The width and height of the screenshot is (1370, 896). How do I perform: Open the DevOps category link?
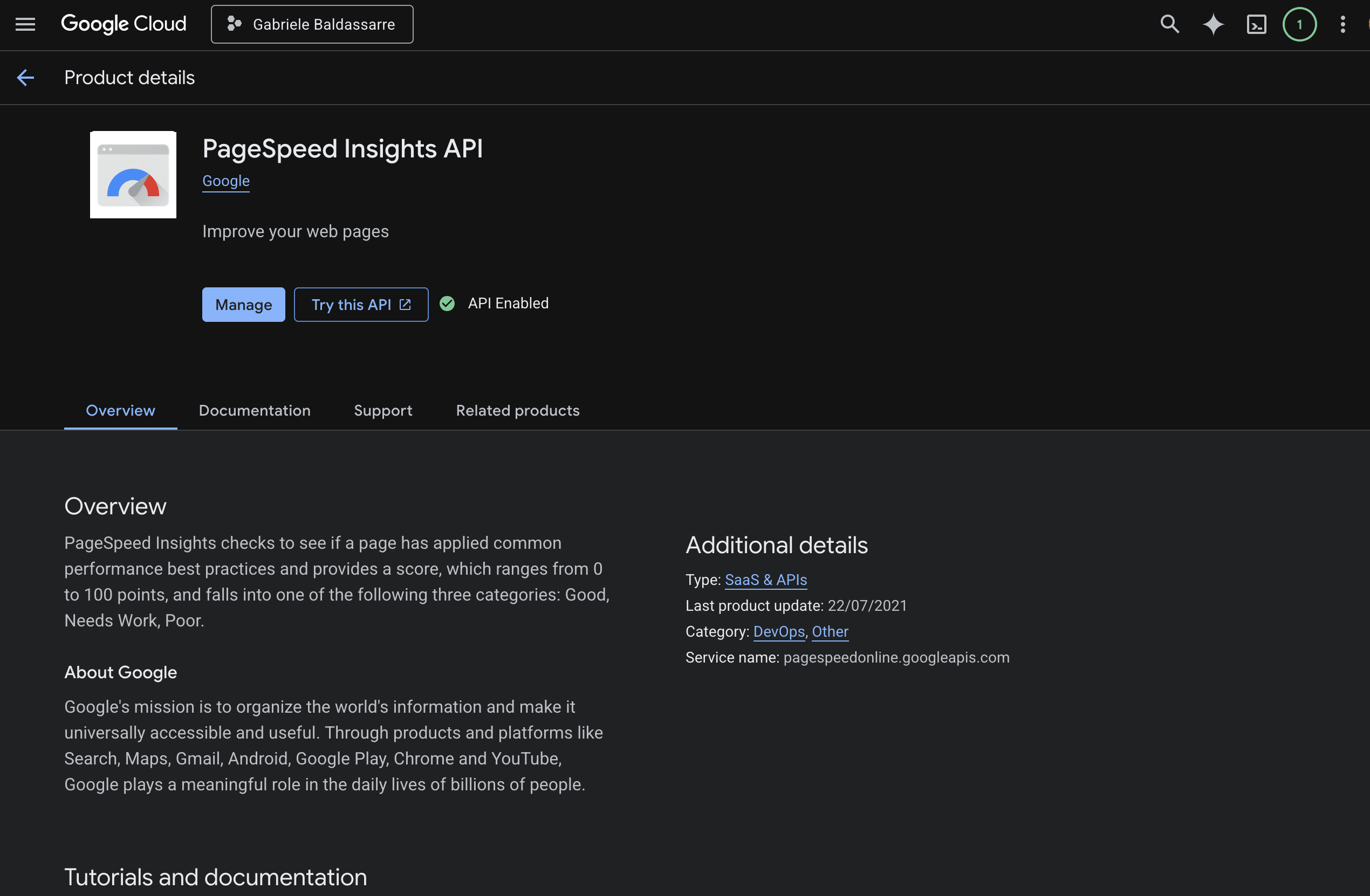[779, 632]
